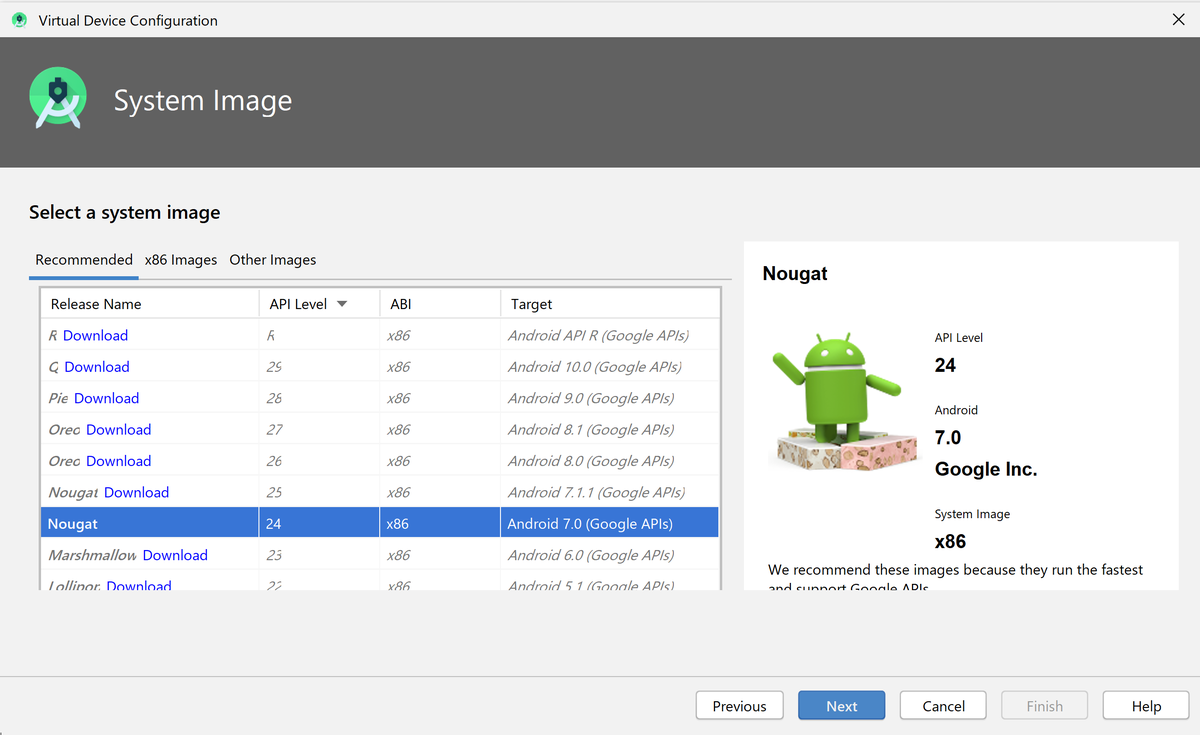Download the Pie system image
The width and height of the screenshot is (1200, 735).
coord(106,397)
